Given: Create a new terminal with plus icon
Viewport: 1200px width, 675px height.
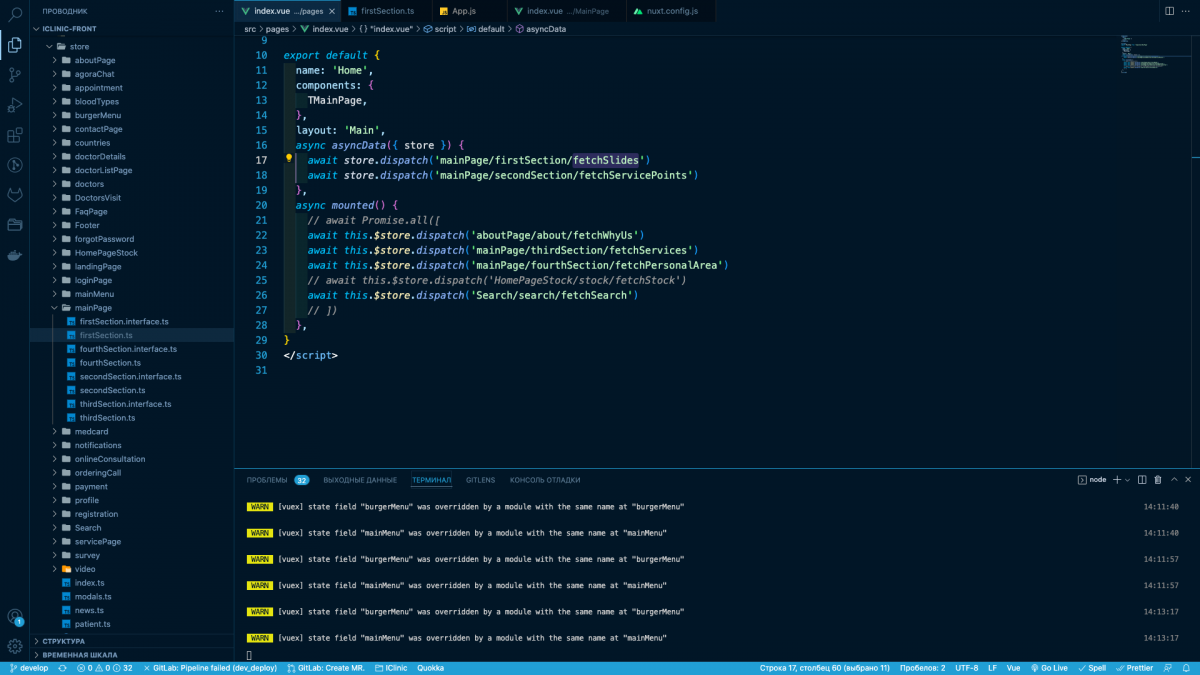Looking at the screenshot, I should click(x=1117, y=480).
